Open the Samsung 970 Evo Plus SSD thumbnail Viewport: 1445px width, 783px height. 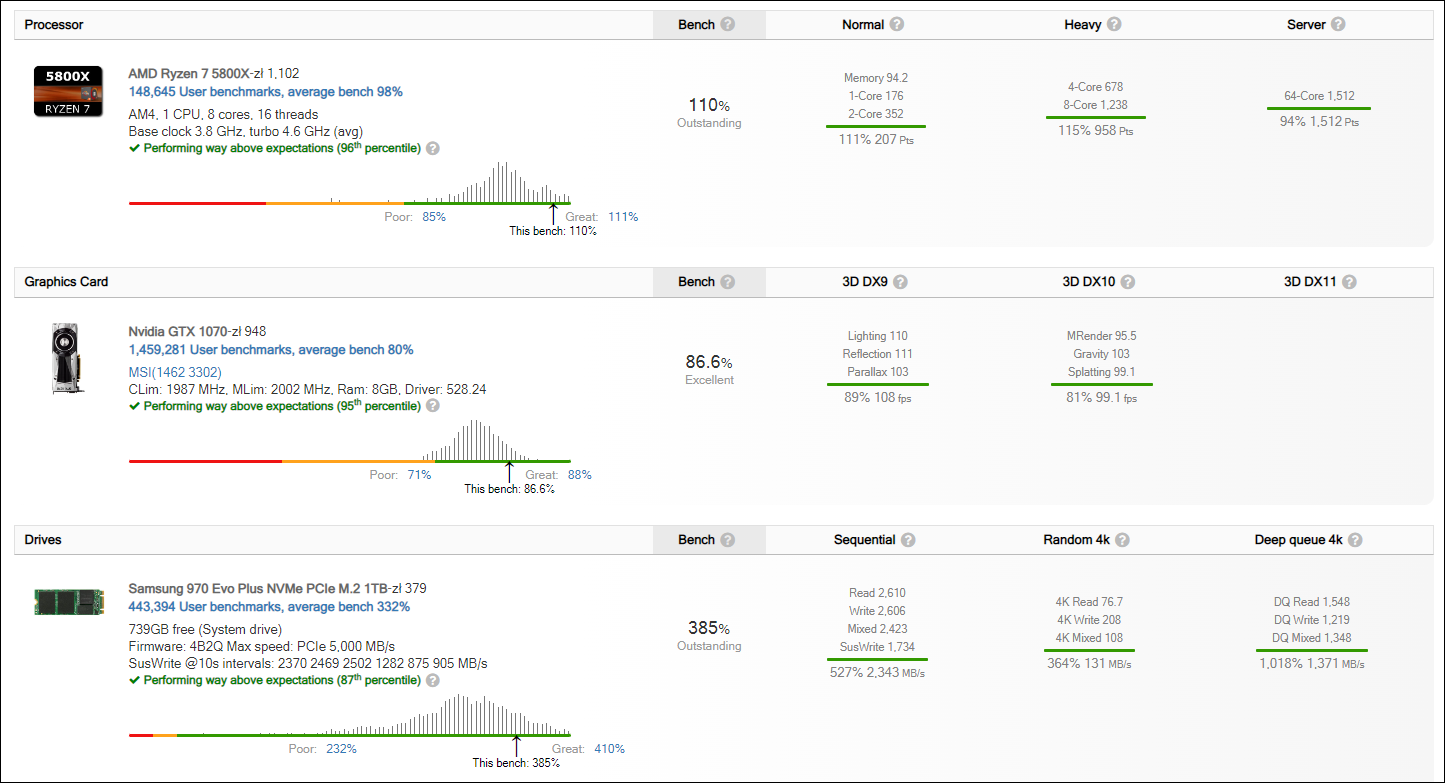[x=68, y=601]
